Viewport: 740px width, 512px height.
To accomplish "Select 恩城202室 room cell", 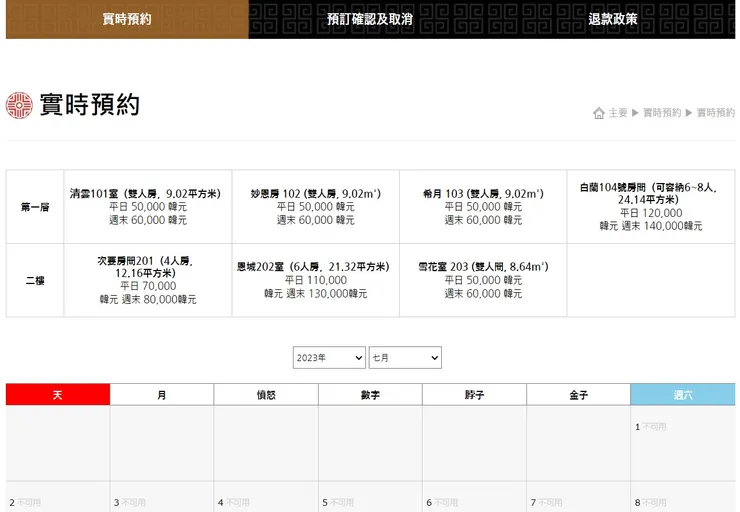I will 315,280.
